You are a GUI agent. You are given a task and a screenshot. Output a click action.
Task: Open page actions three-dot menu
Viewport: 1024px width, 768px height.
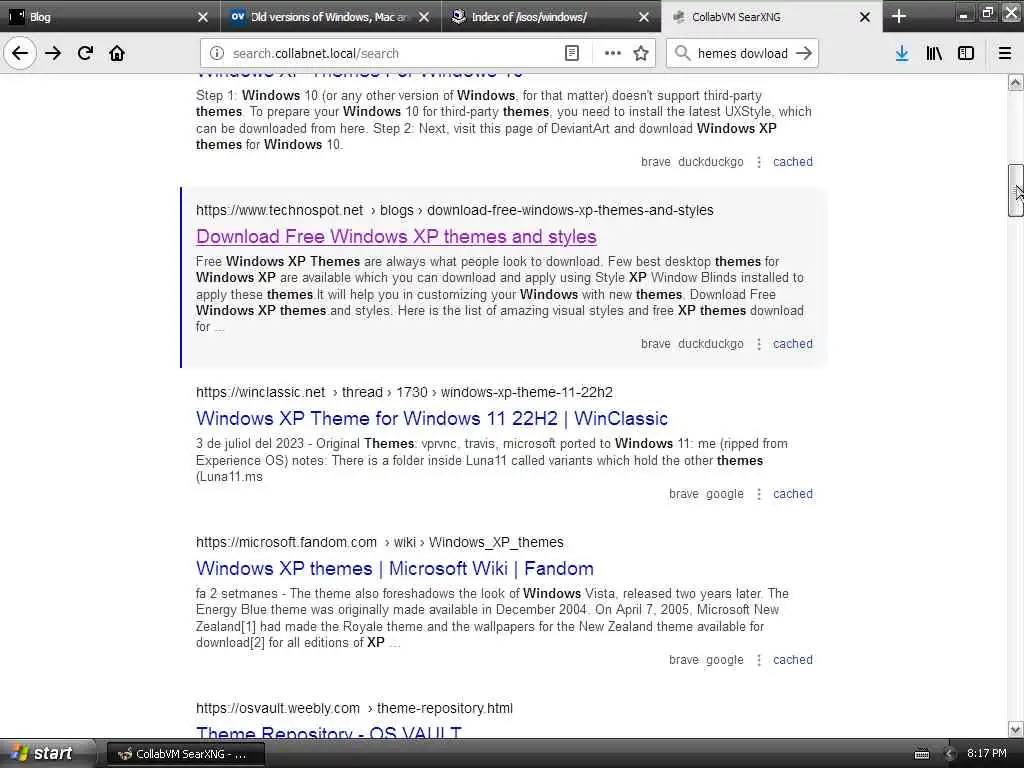tap(613, 54)
